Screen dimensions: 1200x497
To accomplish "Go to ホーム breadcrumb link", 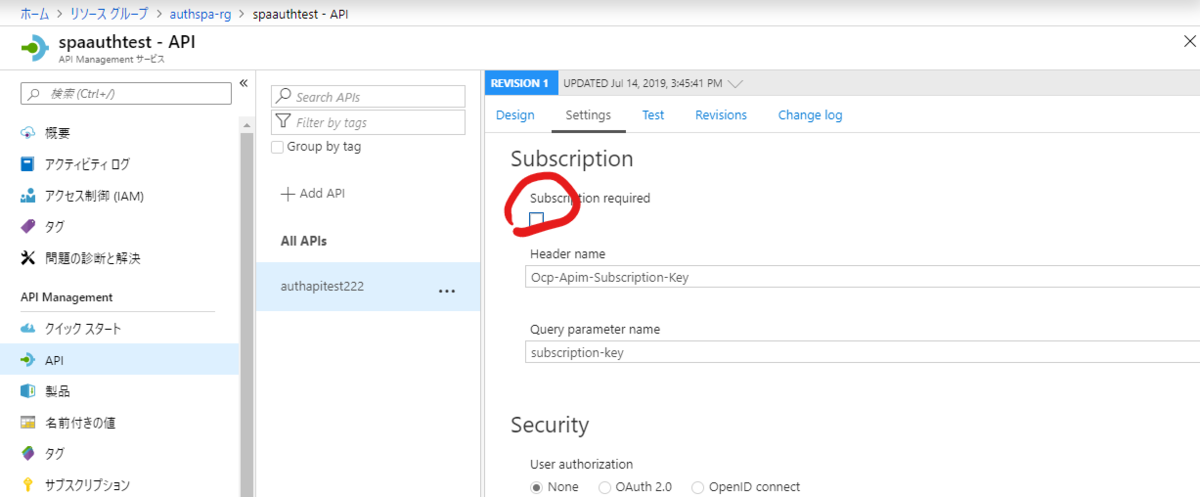I will click(x=35, y=14).
